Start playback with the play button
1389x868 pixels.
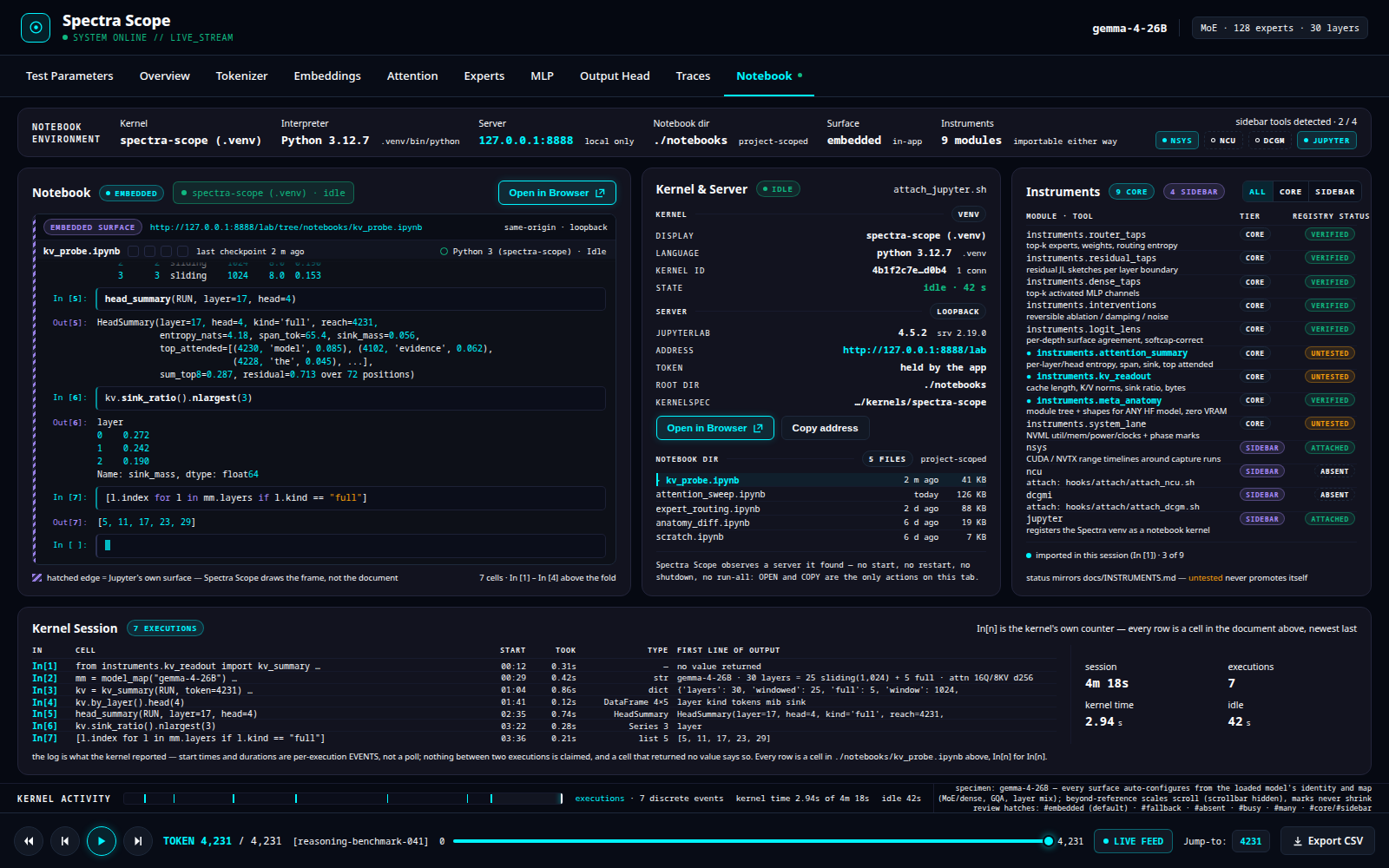pos(102,841)
